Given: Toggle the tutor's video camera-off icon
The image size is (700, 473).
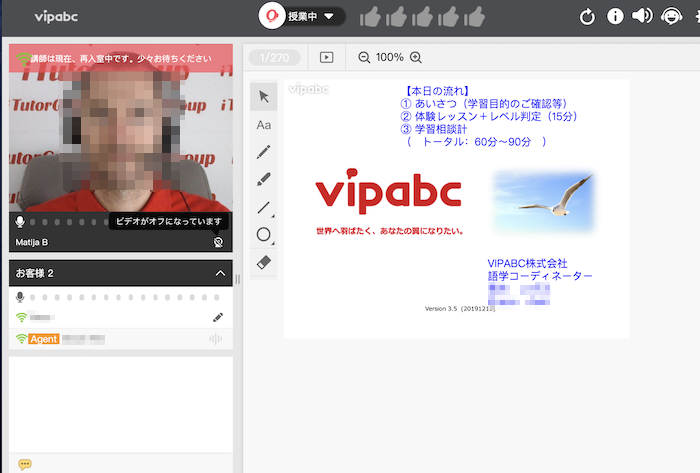Looking at the screenshot, I should (218, 242).
